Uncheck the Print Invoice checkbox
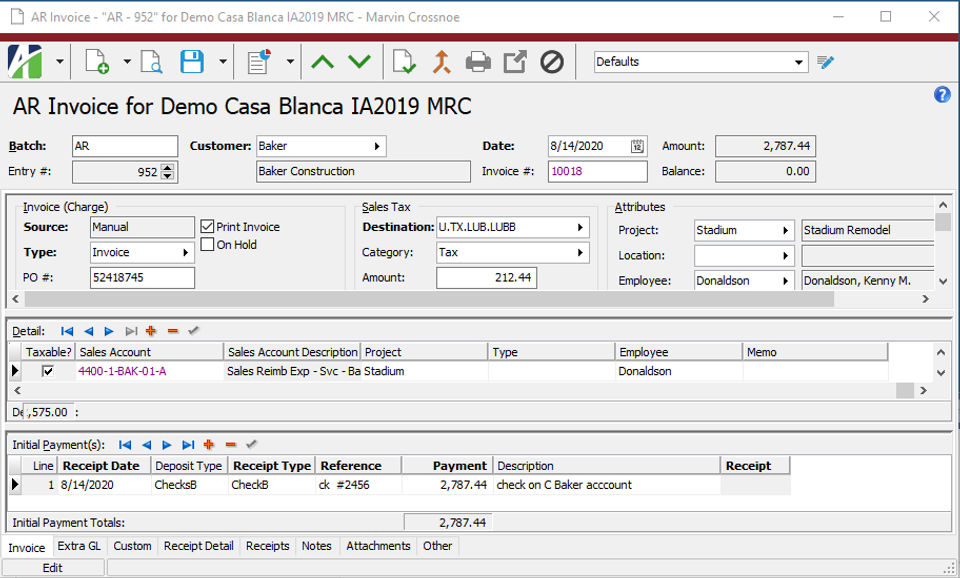This screenshot has width=960, height=578. tap(208, 227)
